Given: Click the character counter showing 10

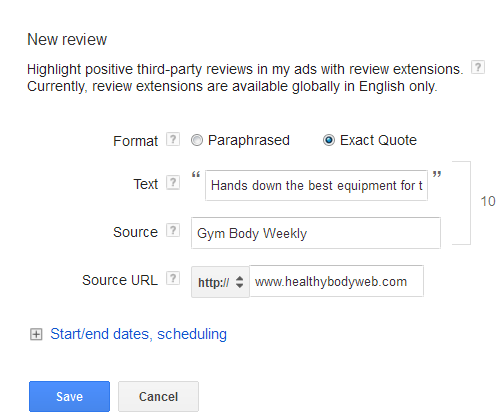Looking at the screenshot, I should 488,201.
